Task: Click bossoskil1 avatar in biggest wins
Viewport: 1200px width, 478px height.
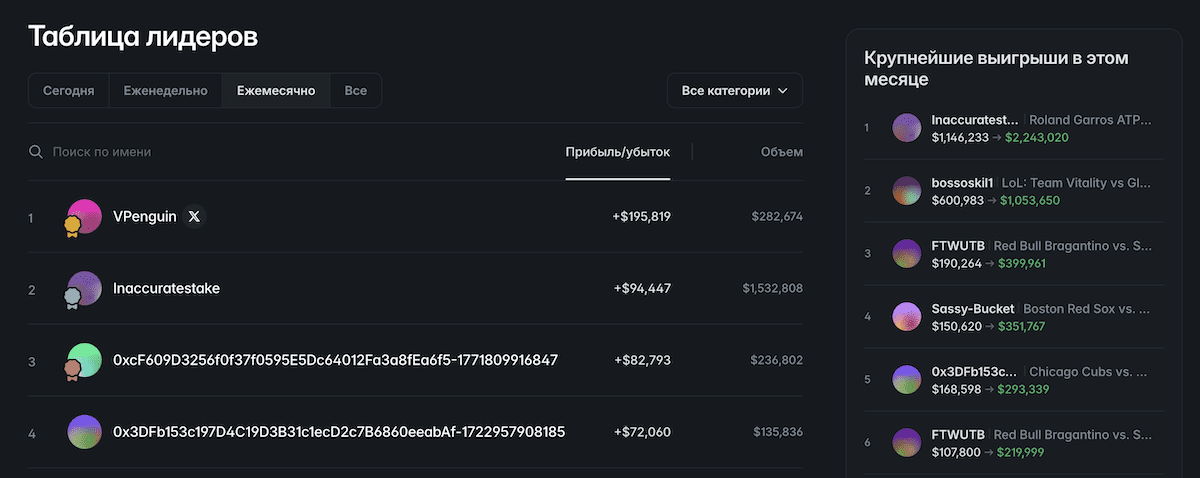Action: pyautogui.click(x=906, y=190)
